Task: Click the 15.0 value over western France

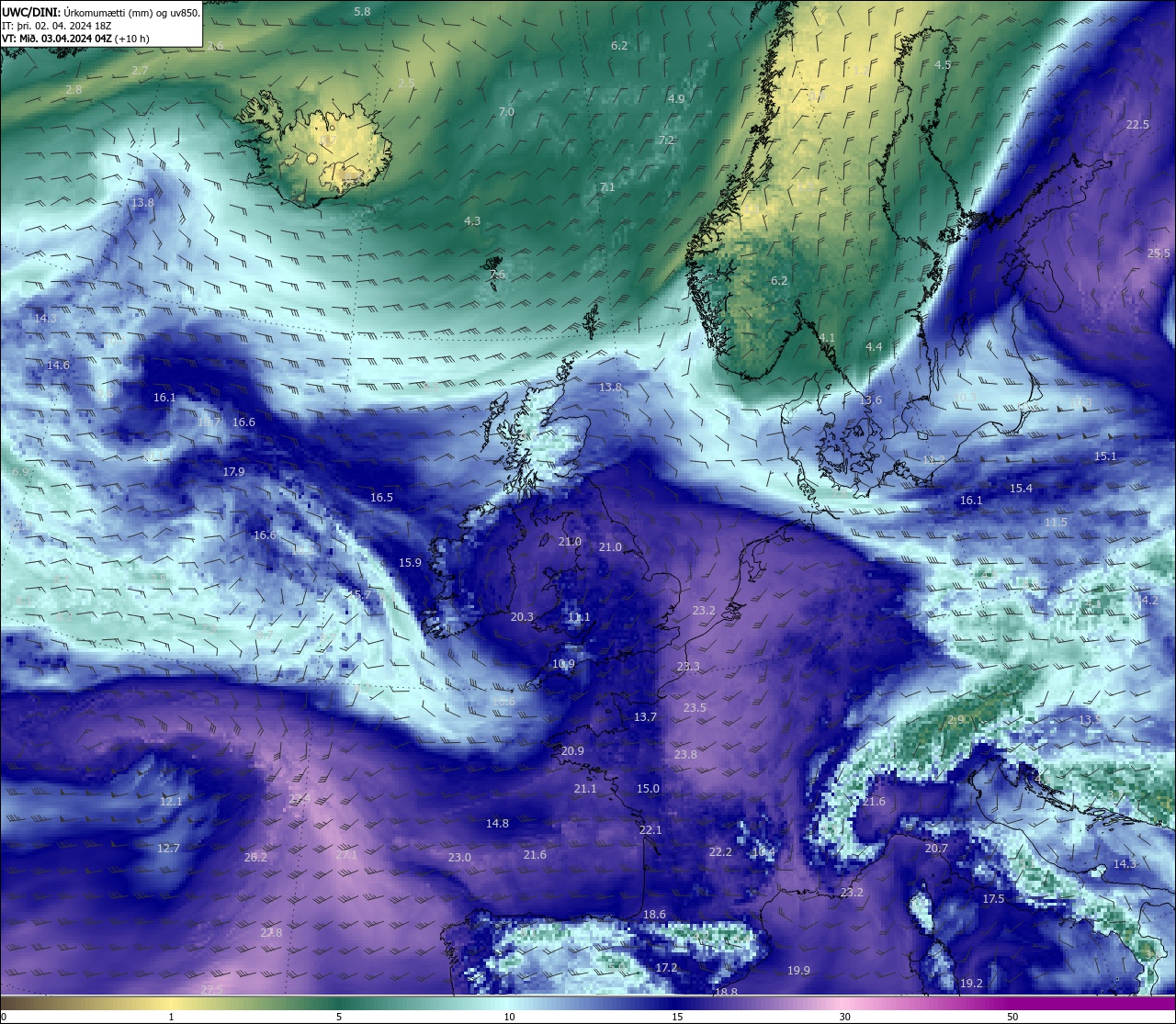Action: (648, 788)
